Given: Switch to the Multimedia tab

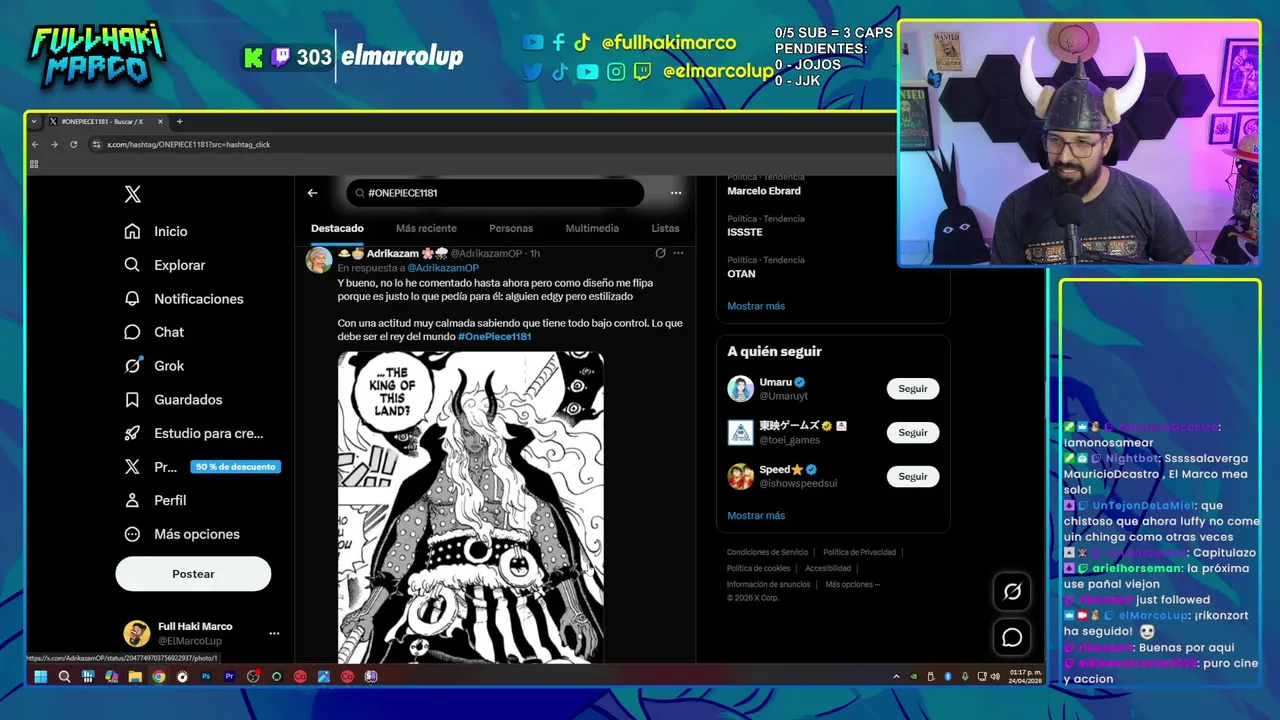Looking at the screenshot, I should pyautogui.click(x=592, y=228).
